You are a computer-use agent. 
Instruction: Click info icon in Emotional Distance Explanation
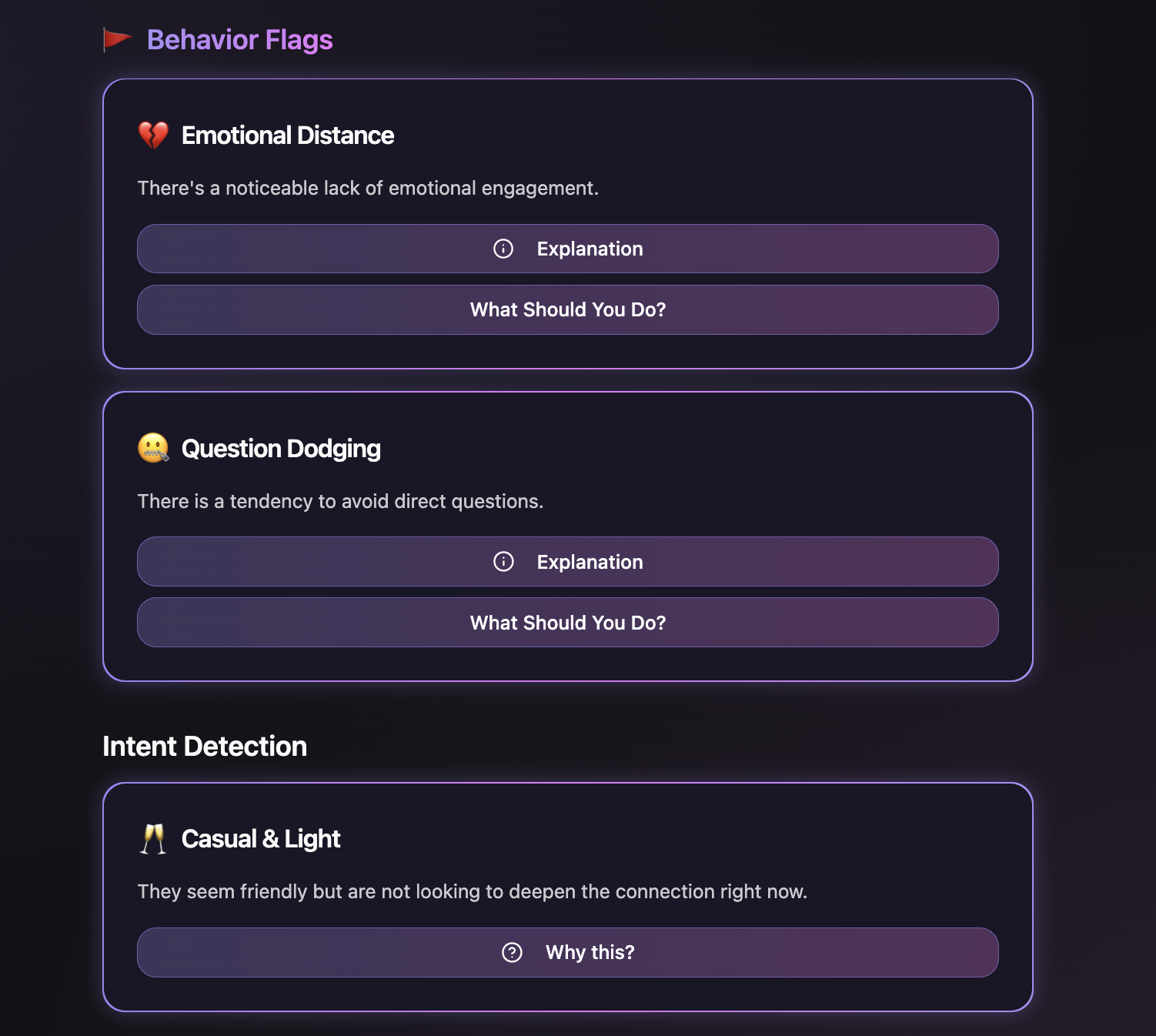coord(503,249)
